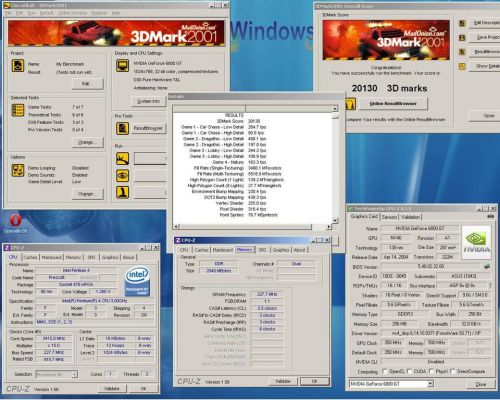Screen dimensions: 500x400
Task: Click the ResultBrowser icon in score window
Action: (x=462, y=52)
